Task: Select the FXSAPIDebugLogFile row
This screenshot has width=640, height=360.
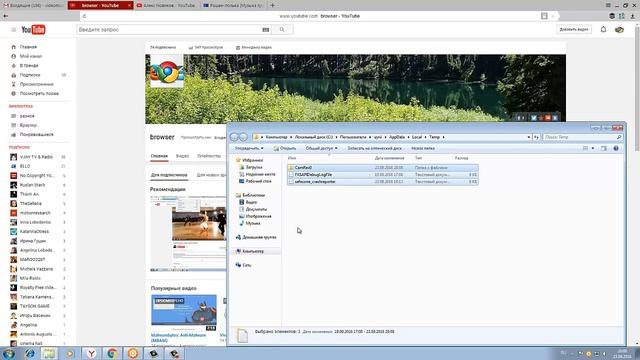Action: click(382, 175)
